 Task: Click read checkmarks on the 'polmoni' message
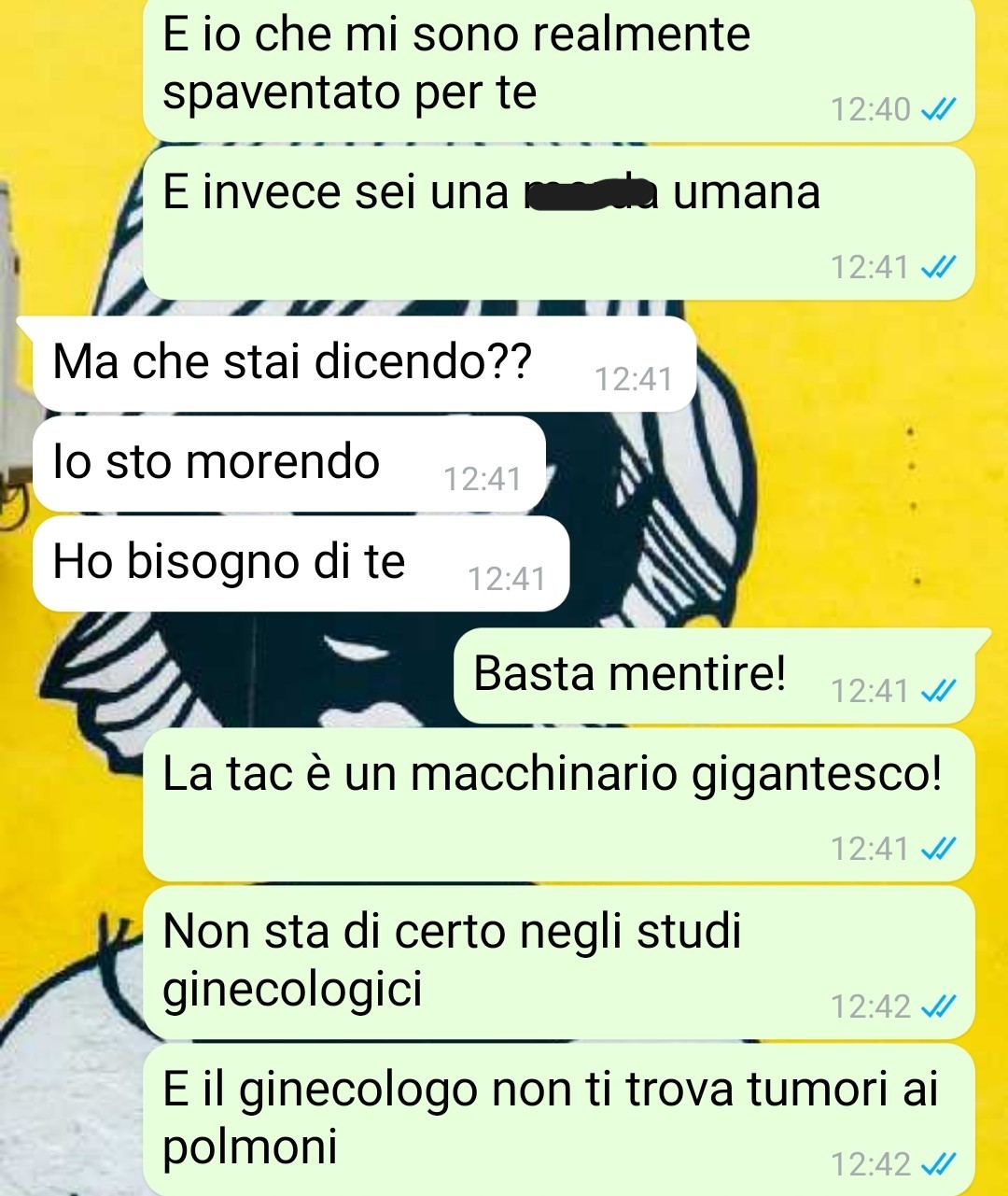click(938, 1164)
